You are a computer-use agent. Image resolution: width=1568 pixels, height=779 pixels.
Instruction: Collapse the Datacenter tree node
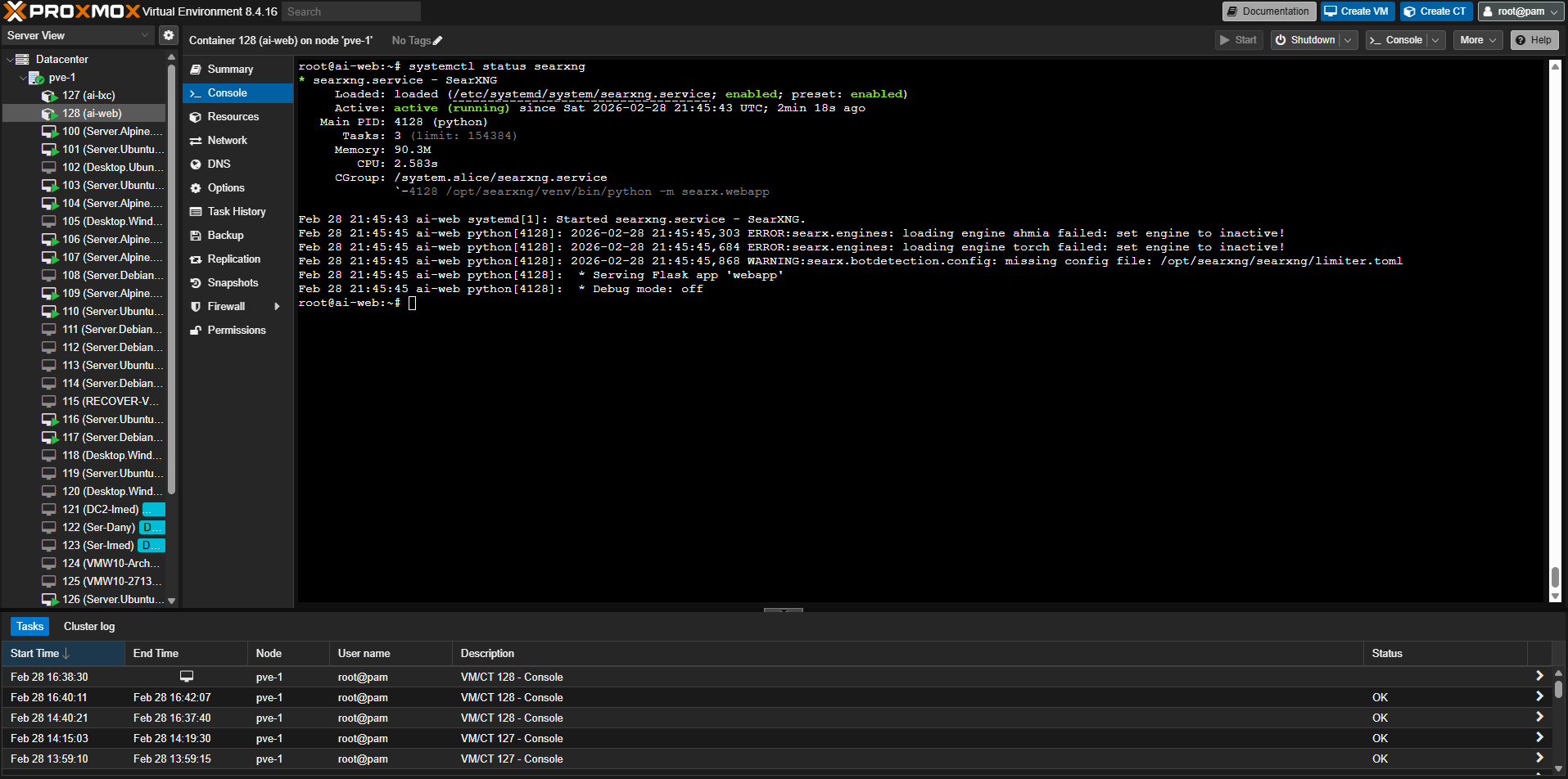(10, 60)
